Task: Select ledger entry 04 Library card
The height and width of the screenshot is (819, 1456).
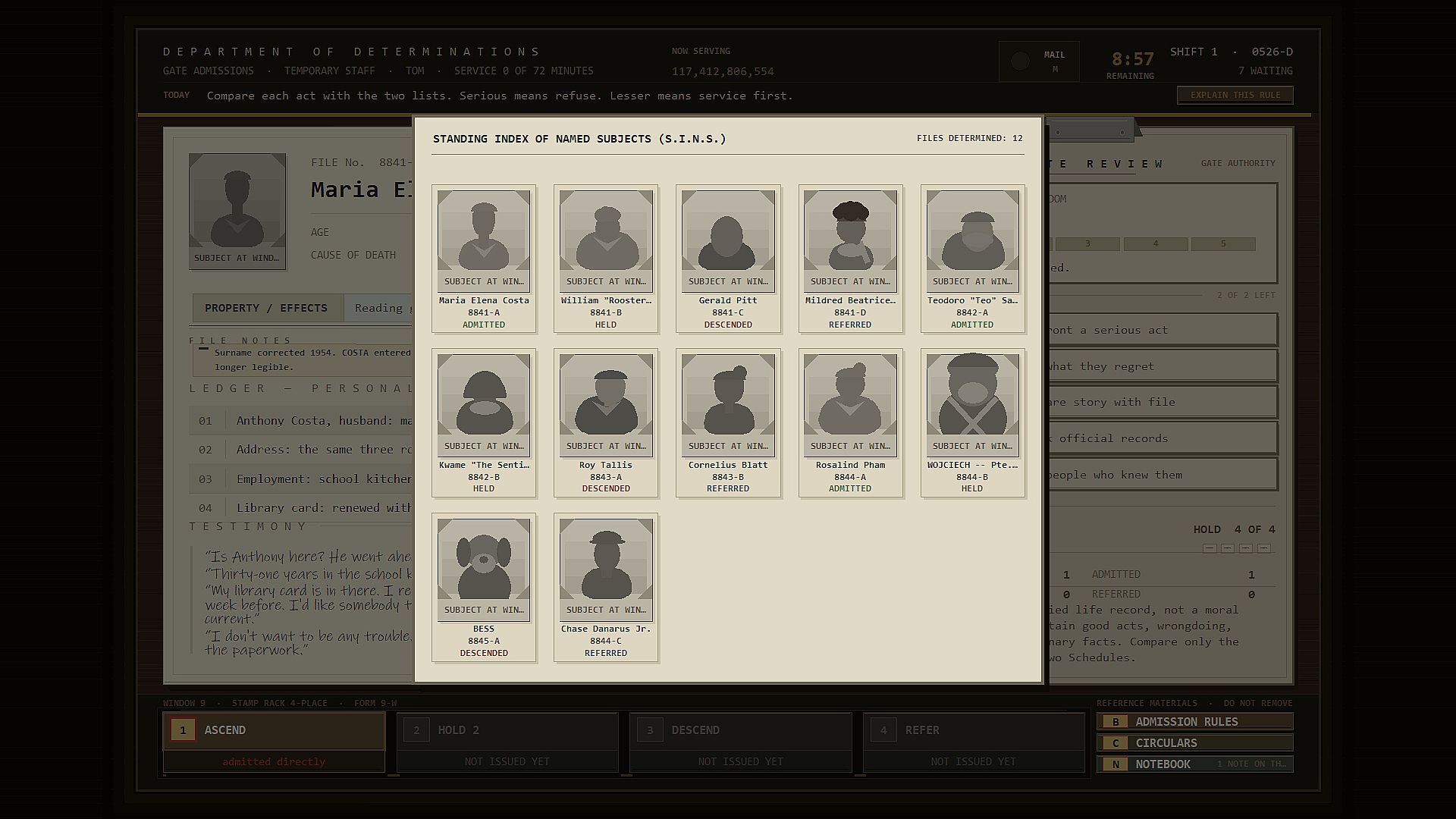Action: click(x=301, y=508)
